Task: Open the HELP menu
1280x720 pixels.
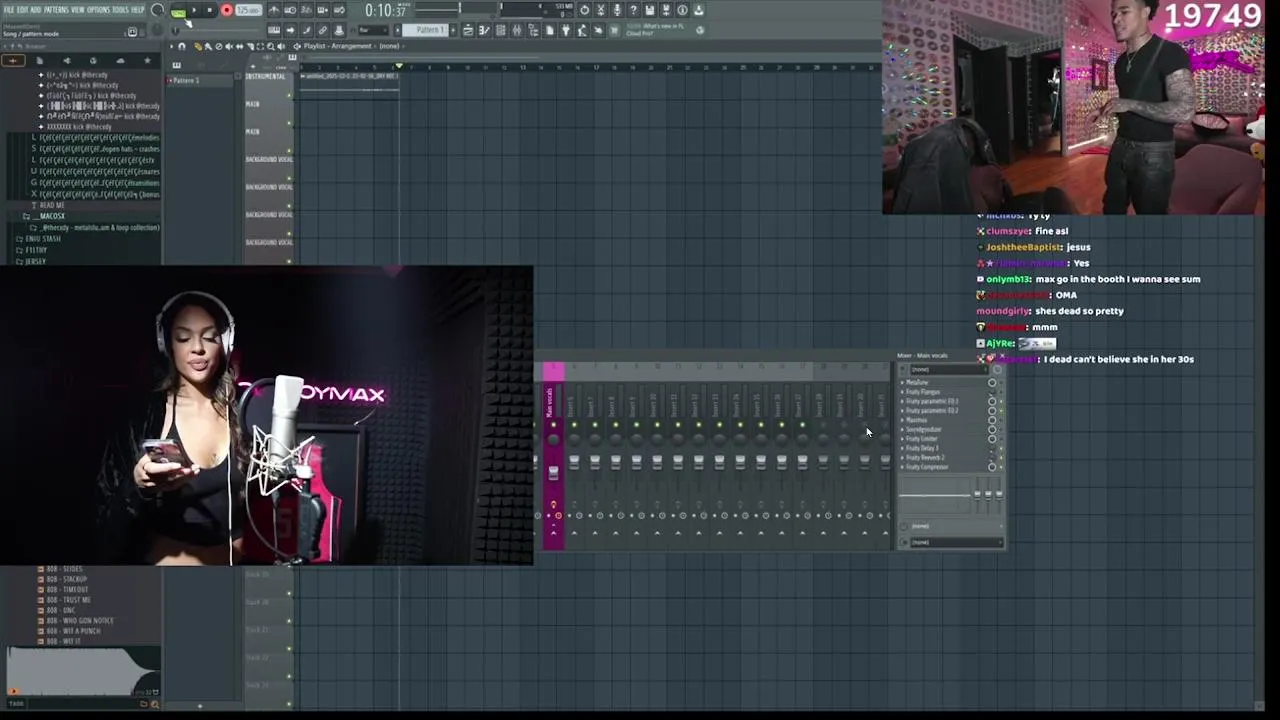Action: tap(138, 10)
